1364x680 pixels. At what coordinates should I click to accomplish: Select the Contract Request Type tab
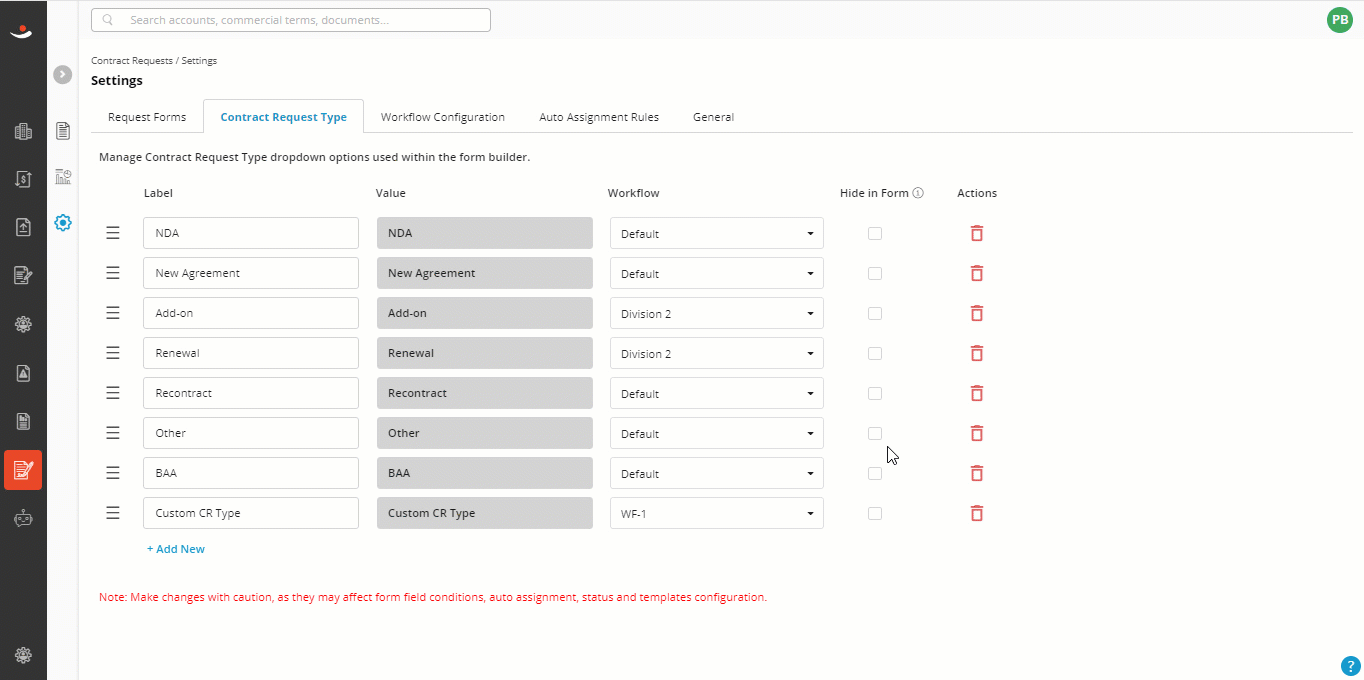pyautogui.click(x=283, y=117)
